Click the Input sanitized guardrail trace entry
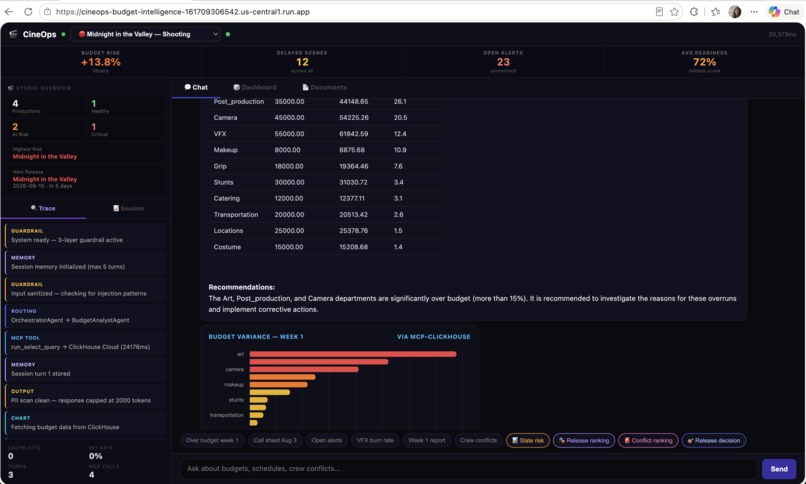The image size is (806, 484). (x=86, y=289)
